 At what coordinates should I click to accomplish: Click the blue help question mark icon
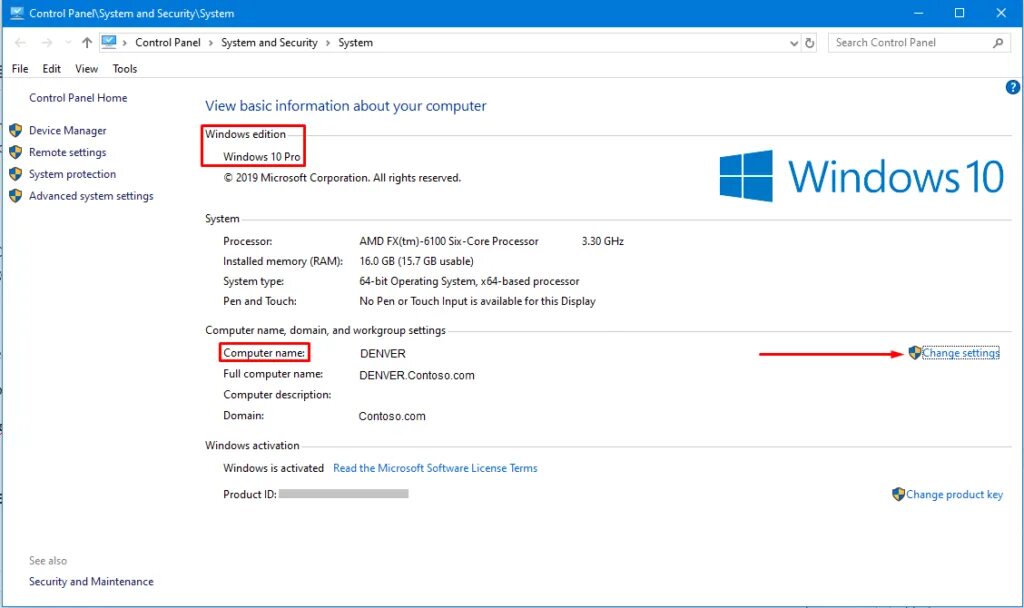(1012, 87)
